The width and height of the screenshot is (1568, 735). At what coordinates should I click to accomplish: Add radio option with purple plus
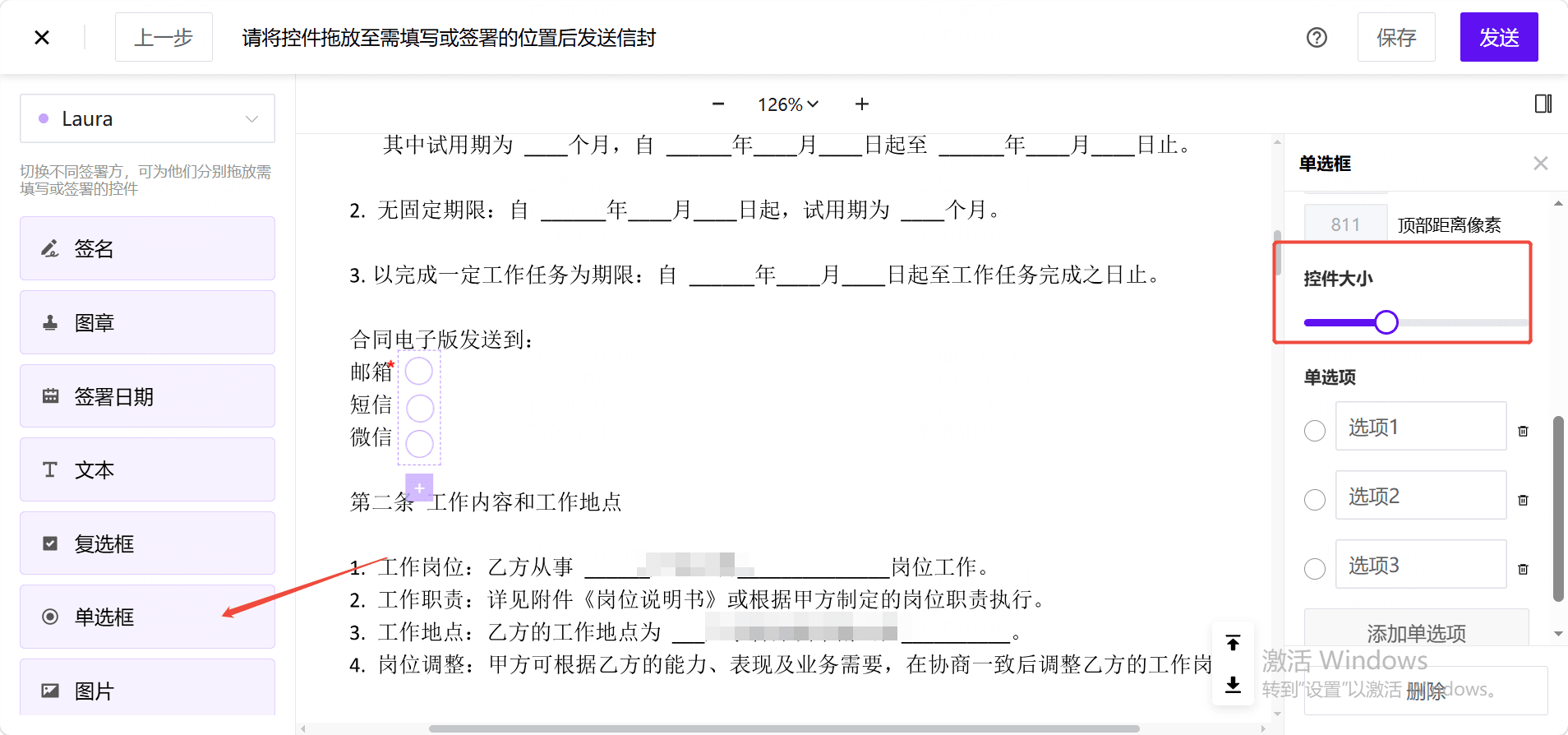[x=419, y=488]
